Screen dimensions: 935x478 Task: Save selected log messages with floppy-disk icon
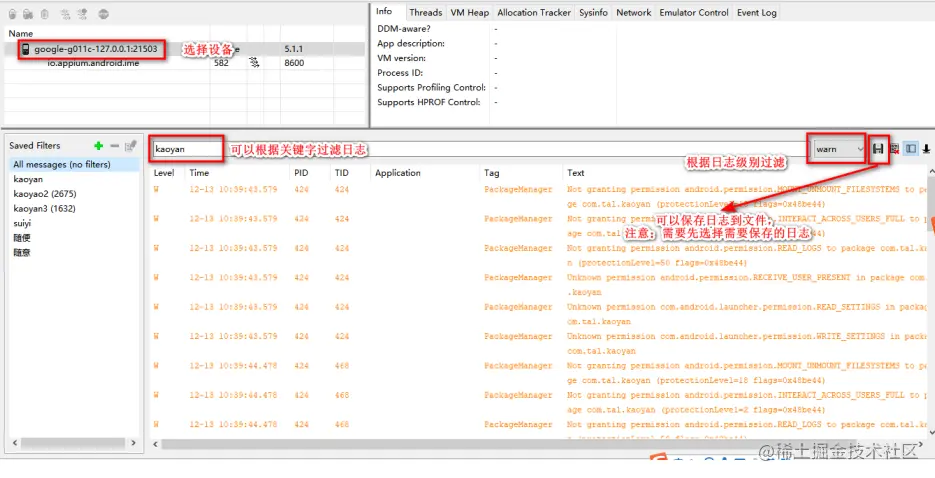coord(878,149)
